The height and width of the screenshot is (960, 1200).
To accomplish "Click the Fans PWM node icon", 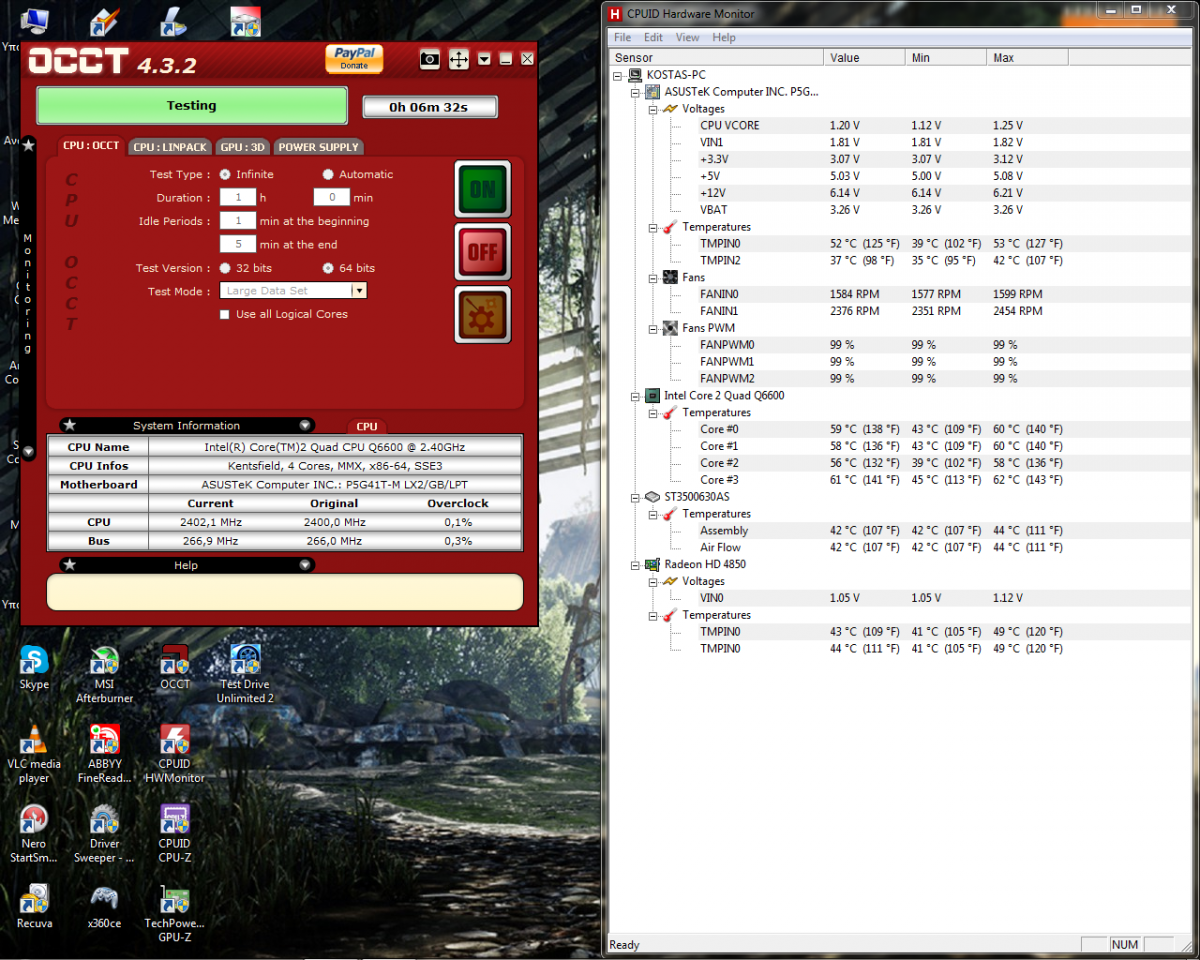I will (670, 328).
